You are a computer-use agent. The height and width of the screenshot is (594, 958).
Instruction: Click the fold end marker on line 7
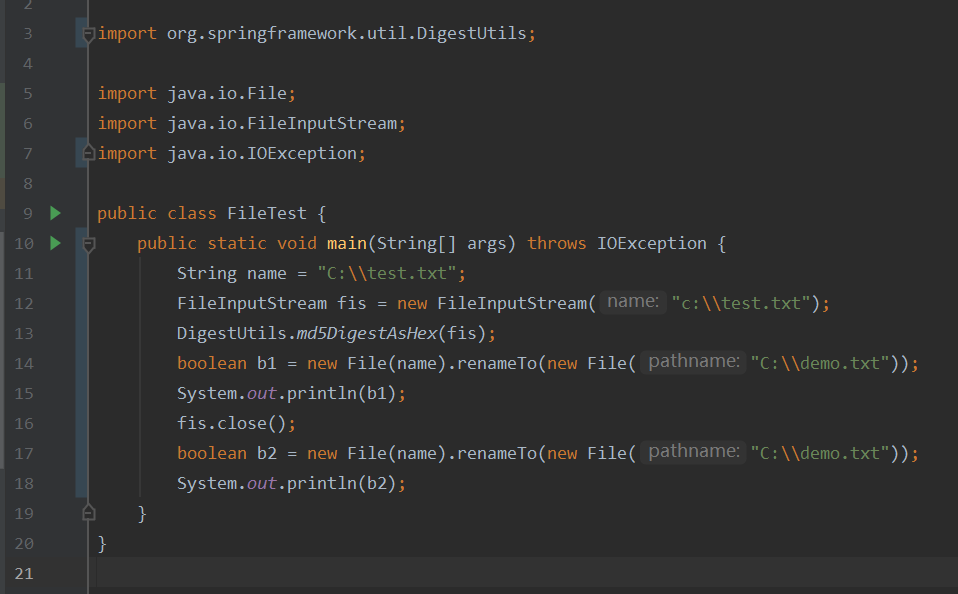point(88,154)
